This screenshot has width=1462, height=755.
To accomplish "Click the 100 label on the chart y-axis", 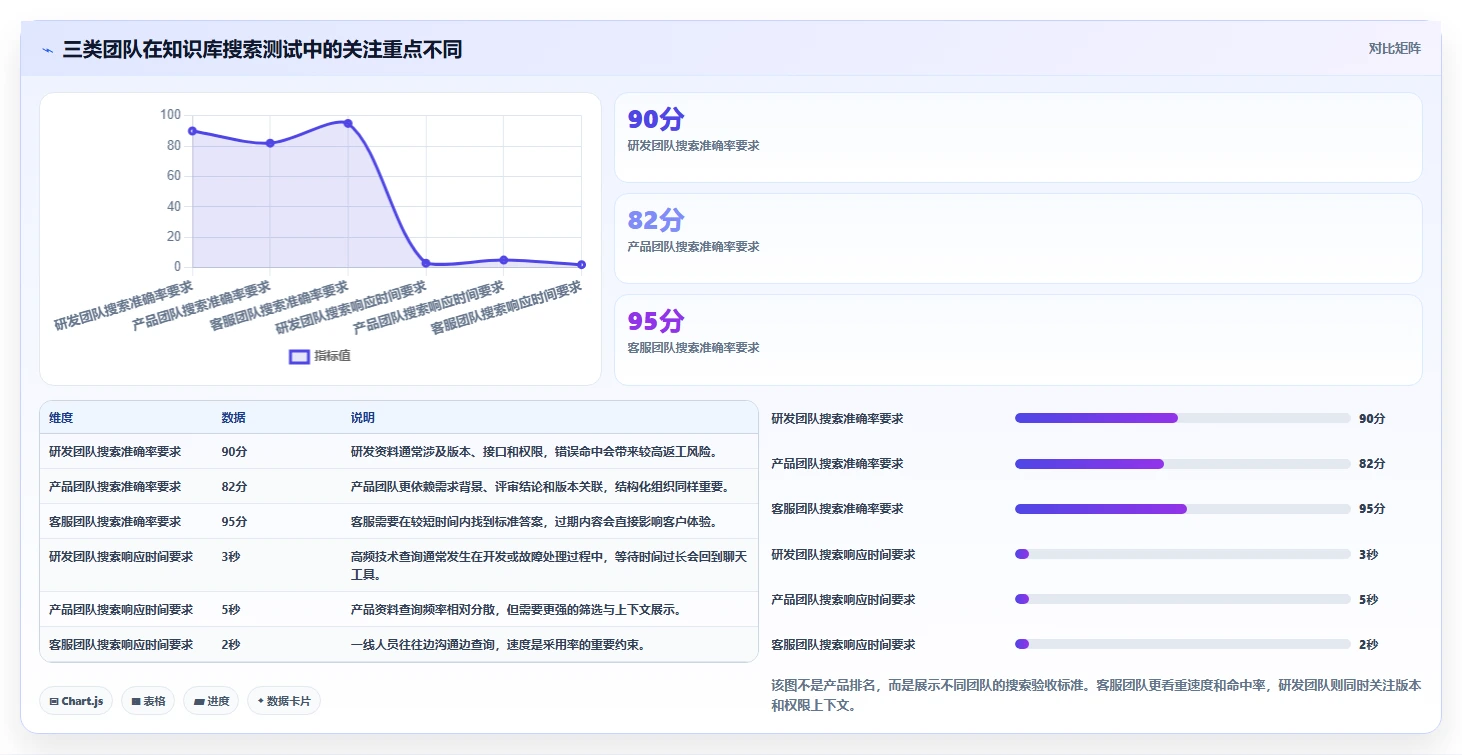I will [170, 115].
